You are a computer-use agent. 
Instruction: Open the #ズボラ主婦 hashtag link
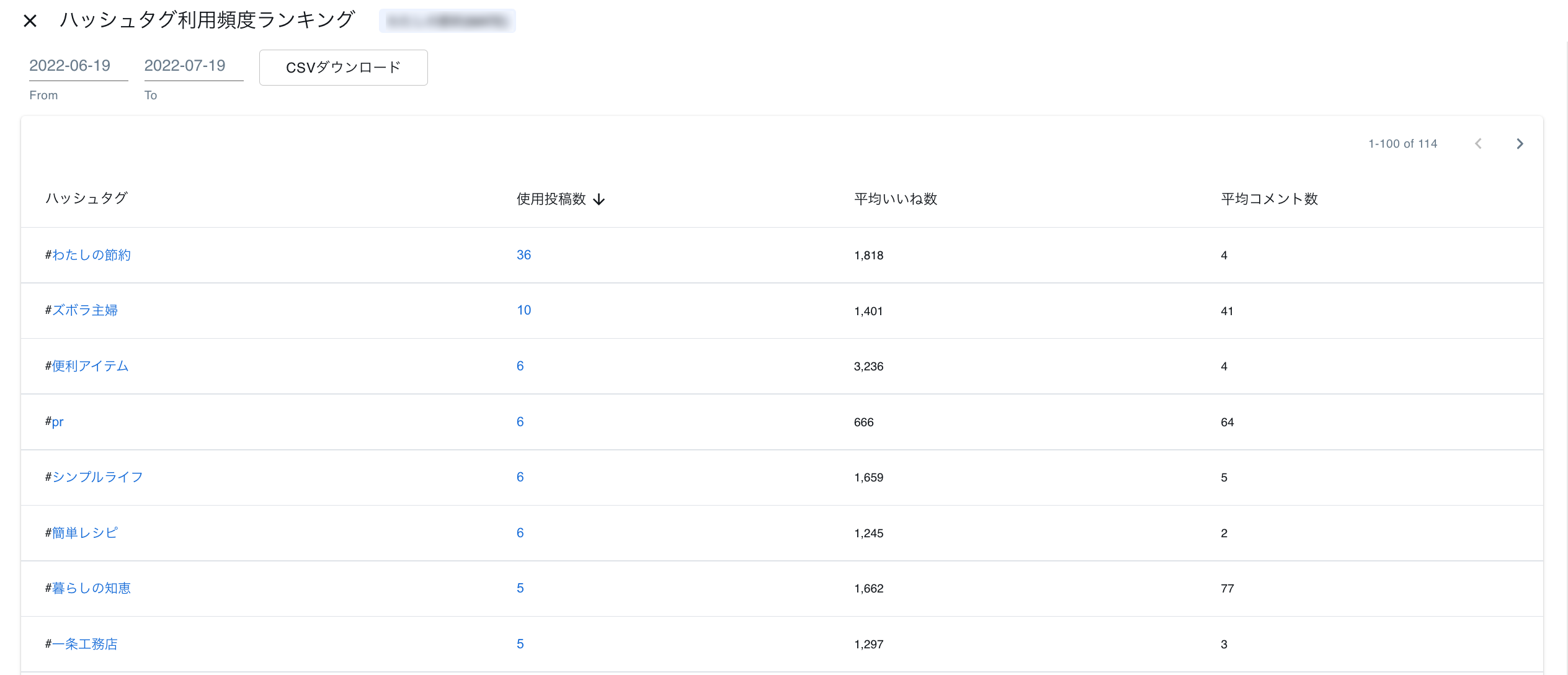pos(84,310)
